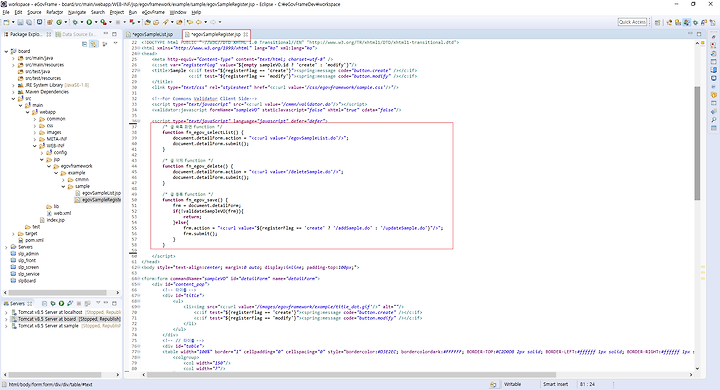Viewport: 720px width, 390px height.
Task: Click the Back navigation arrow in the toolbar
Action: (198, 22)
